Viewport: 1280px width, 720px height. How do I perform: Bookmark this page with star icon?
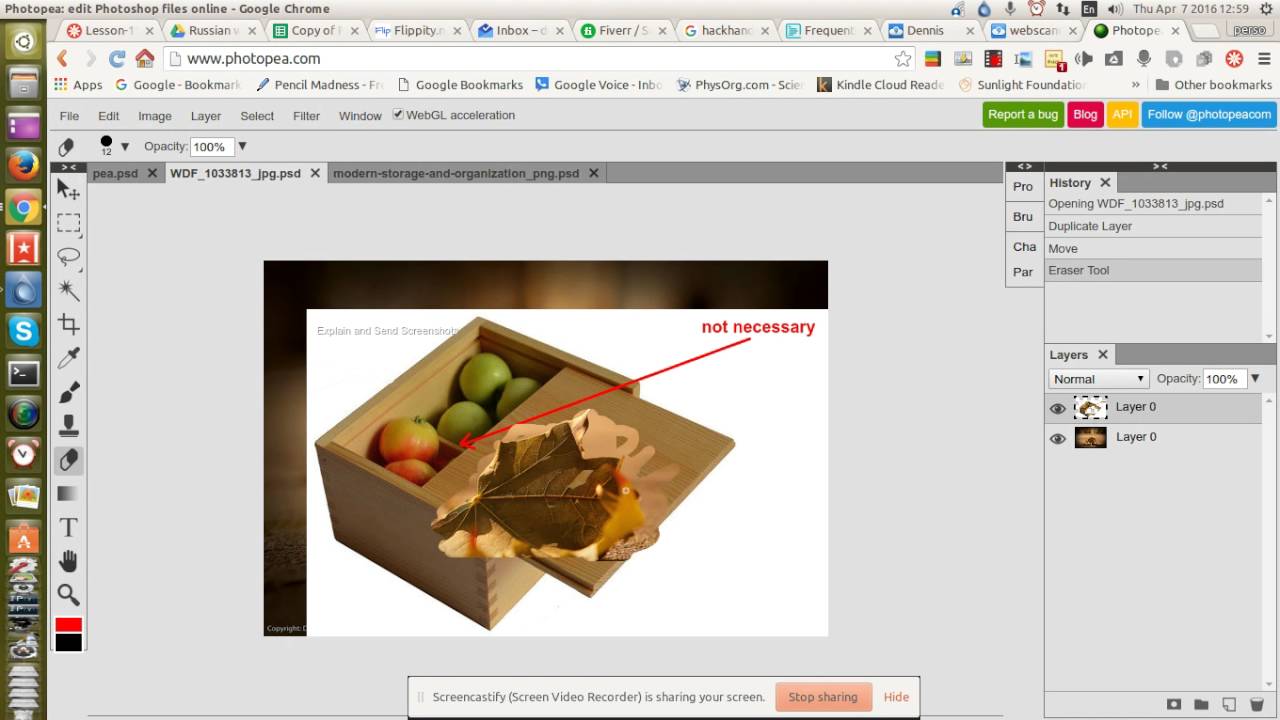902,58
